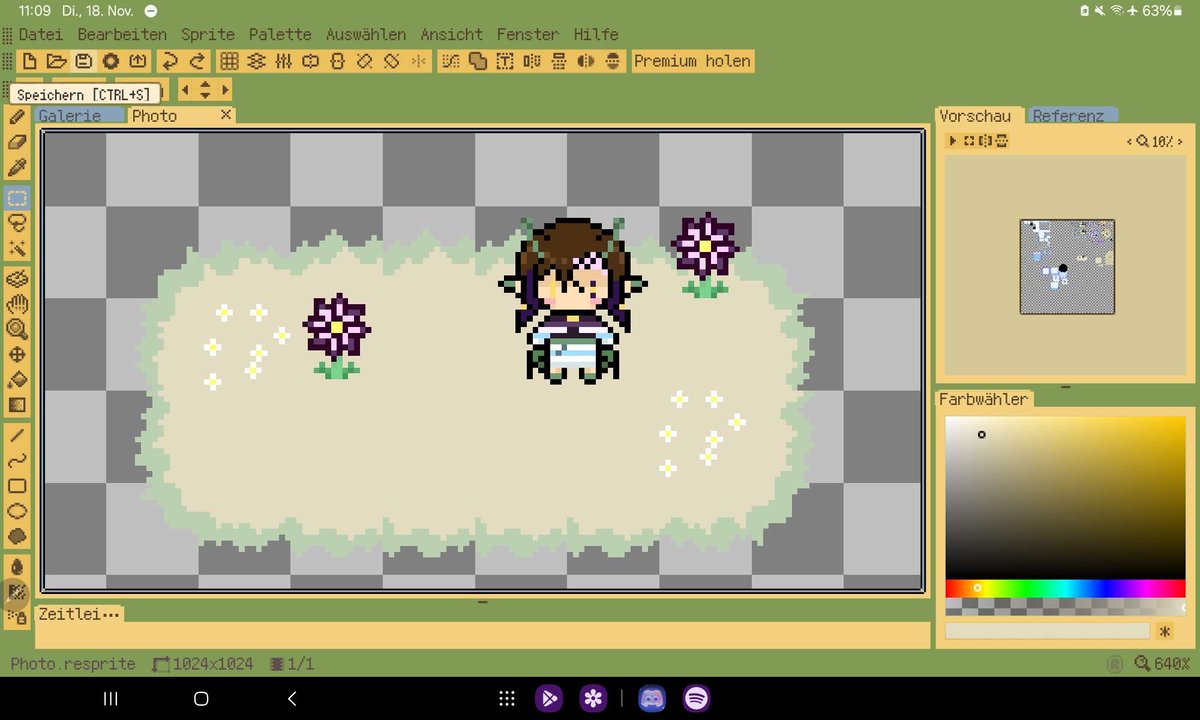
Task: Open the Android app drawer grid
Action: (507, 699)
